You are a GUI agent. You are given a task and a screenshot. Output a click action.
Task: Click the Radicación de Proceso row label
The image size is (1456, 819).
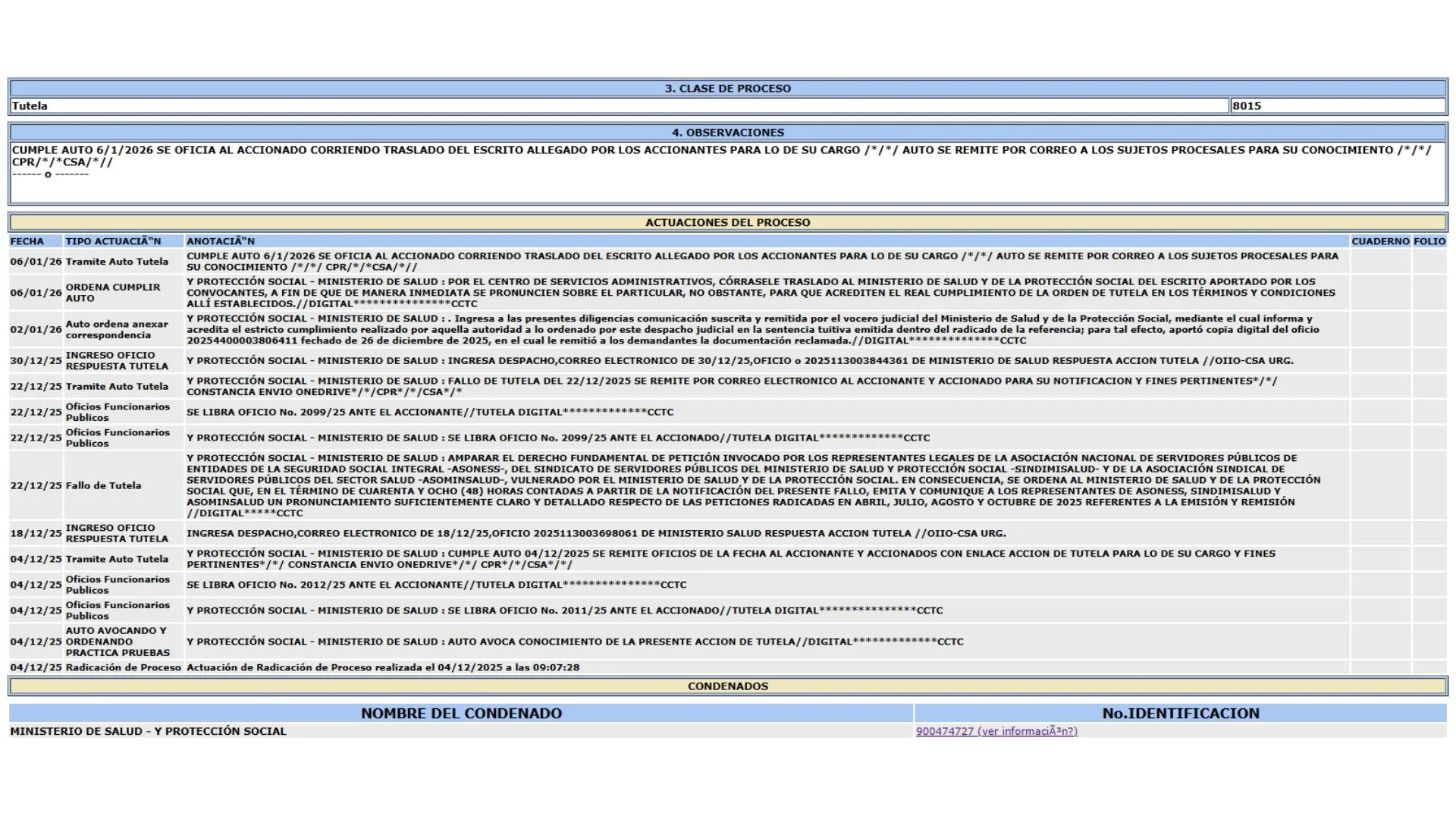123,667
